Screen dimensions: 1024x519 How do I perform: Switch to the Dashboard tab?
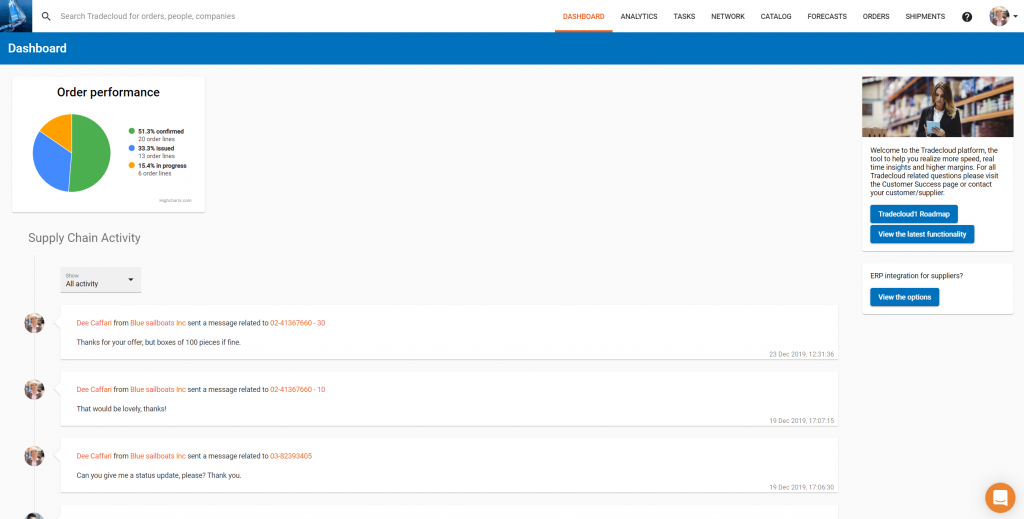(583, 16)
